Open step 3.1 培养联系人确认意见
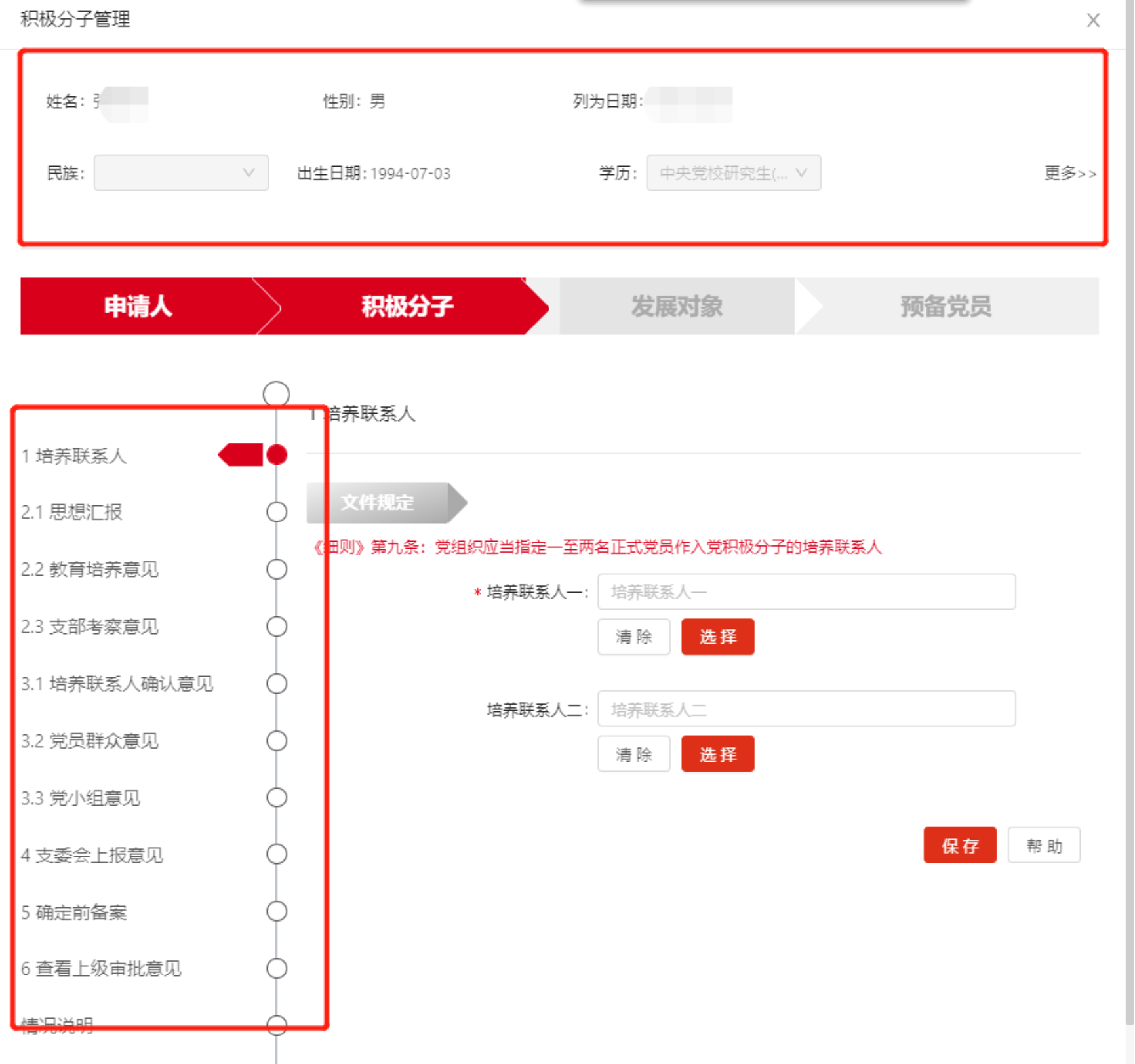1135x1064 pixels. coord(117,684)
